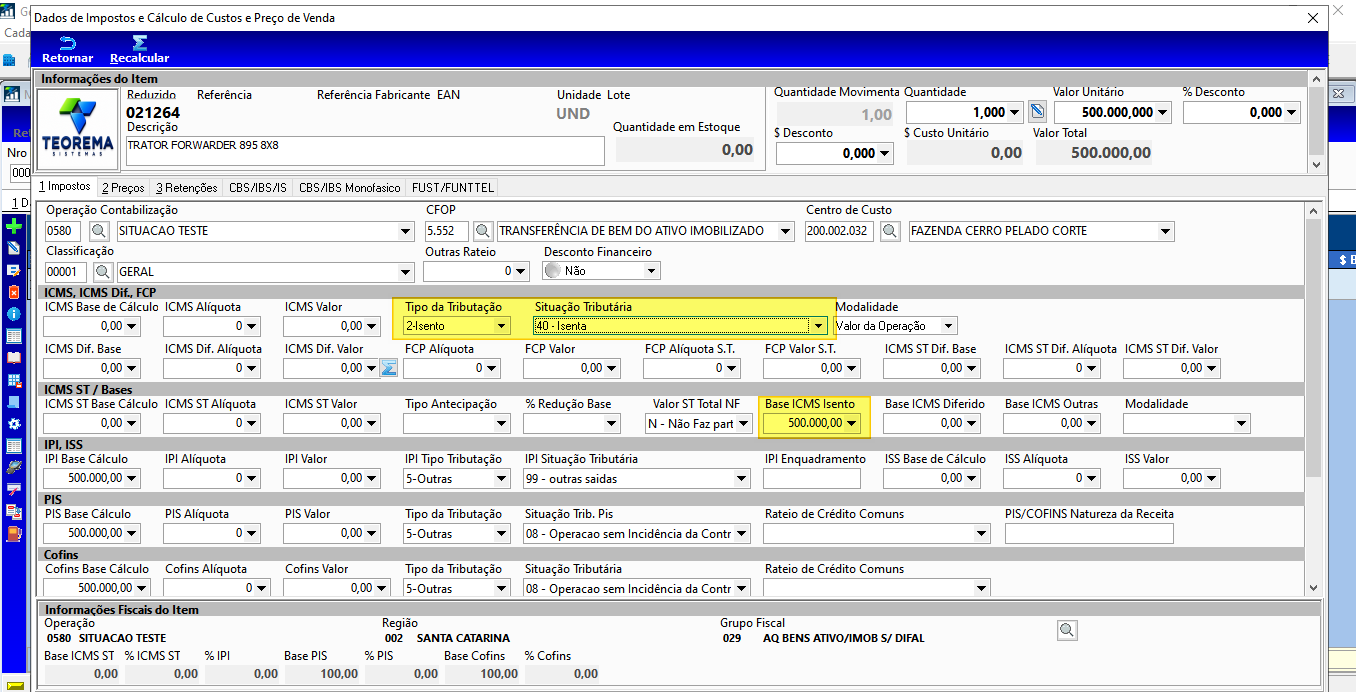Click blue info icon in background sidebar
1356x692 pixels.
point(14,314)
